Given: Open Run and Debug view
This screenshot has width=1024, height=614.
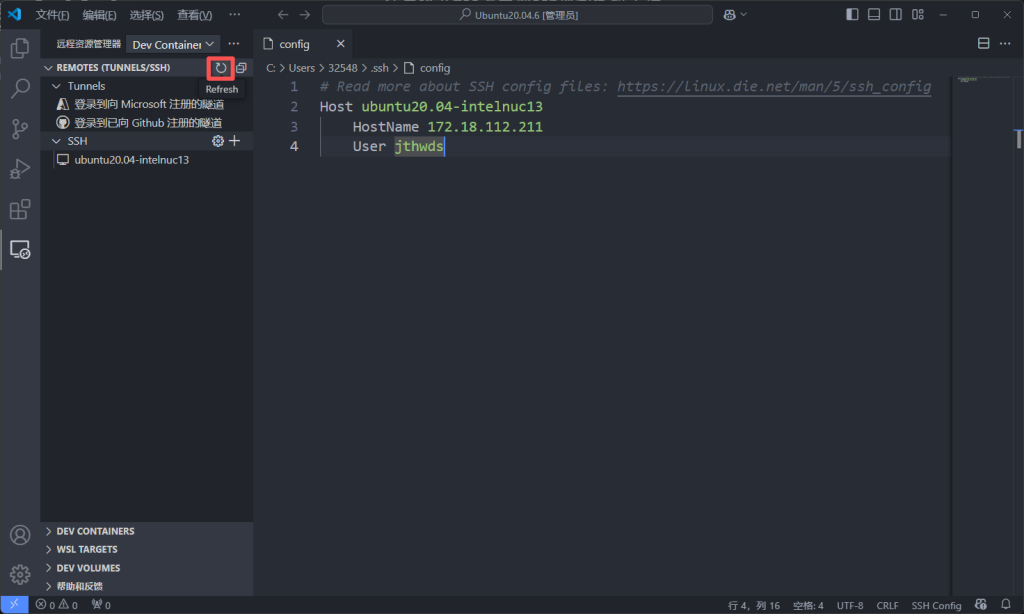Looking at the screenshot, I should (x=19, y=169).
